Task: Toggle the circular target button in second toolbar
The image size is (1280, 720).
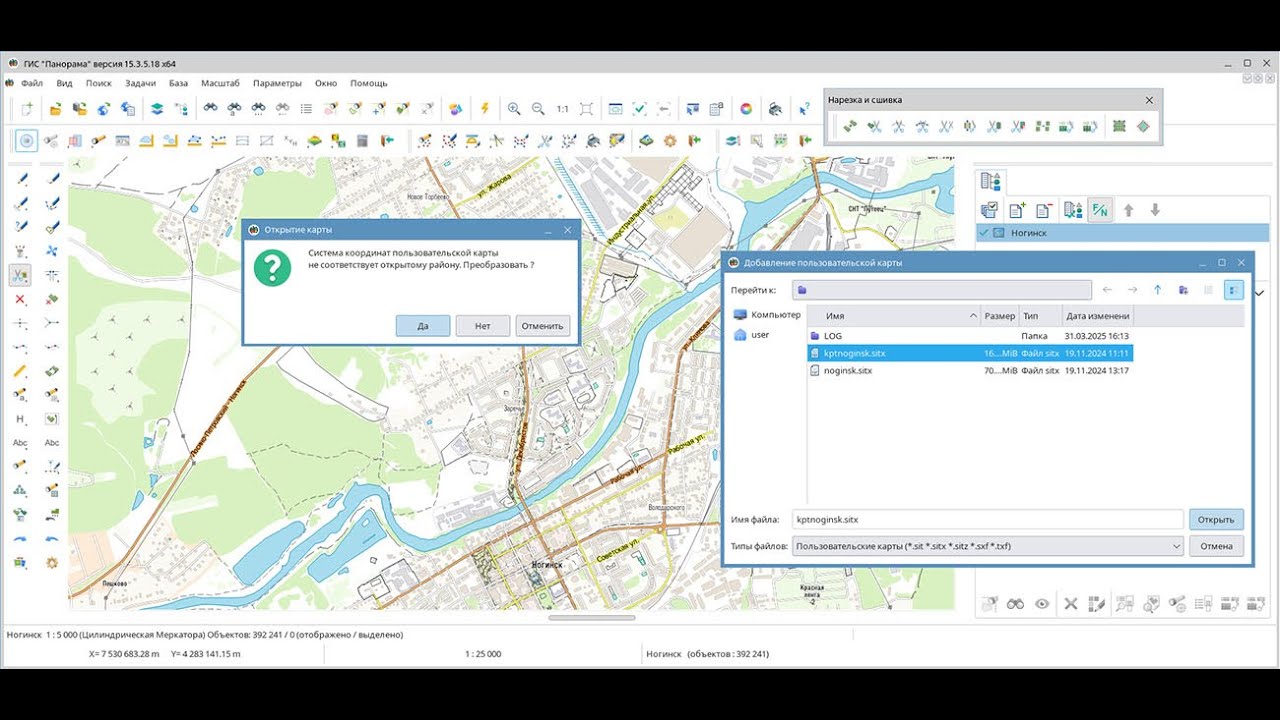Action: (x=27, y=141)
